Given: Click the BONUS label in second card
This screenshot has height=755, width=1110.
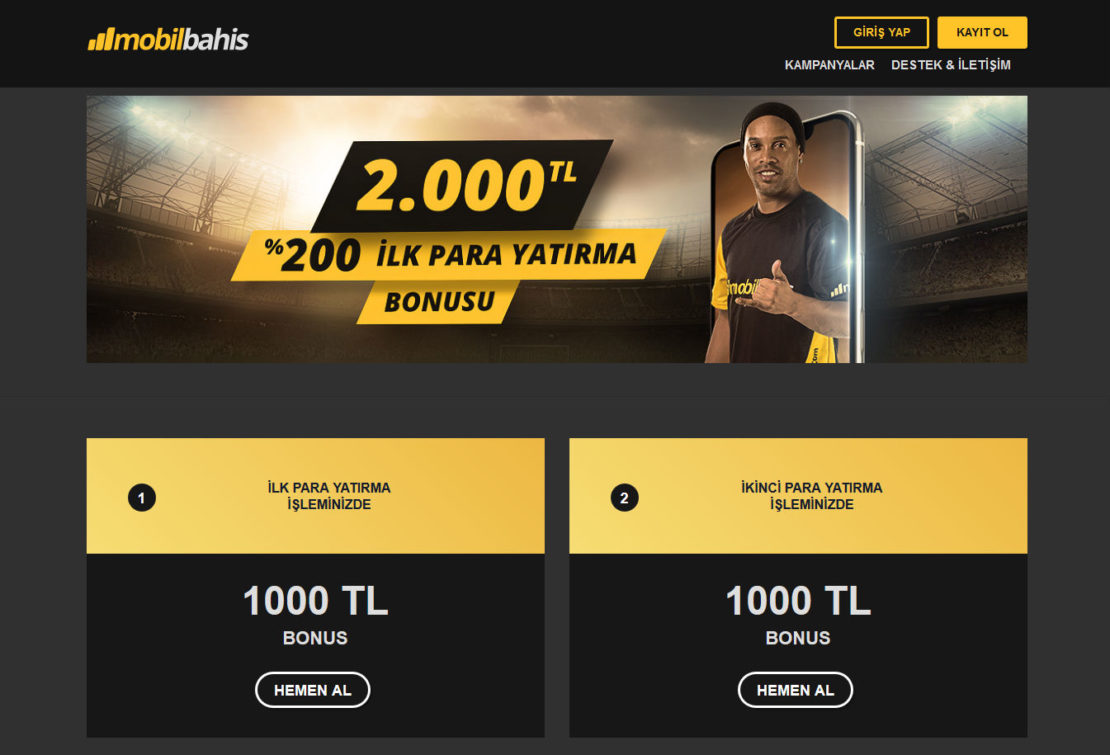Looking at the screenshot, I should click(798, 638).
